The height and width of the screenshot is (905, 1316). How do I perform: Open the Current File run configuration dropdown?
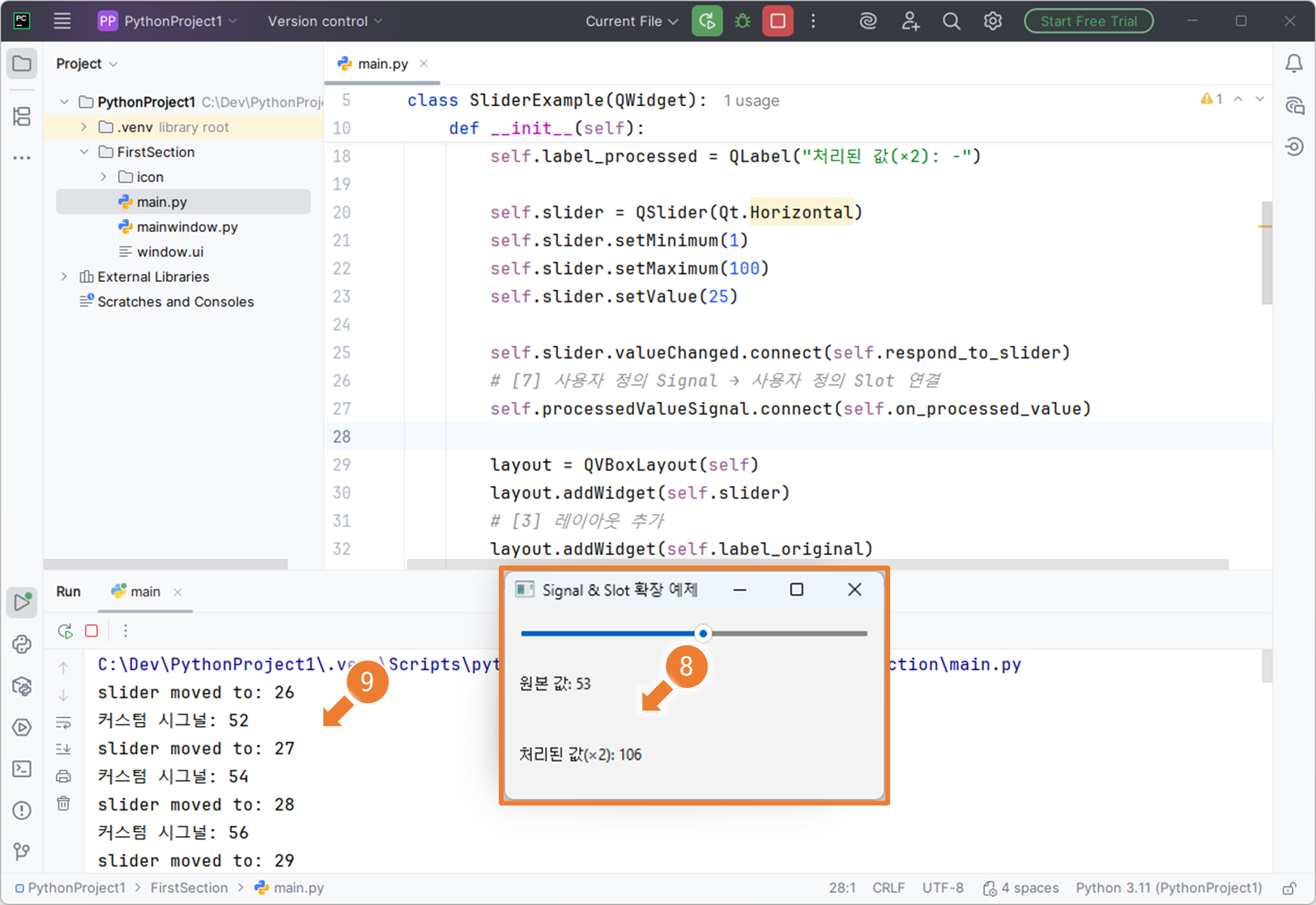pos(632,21)
